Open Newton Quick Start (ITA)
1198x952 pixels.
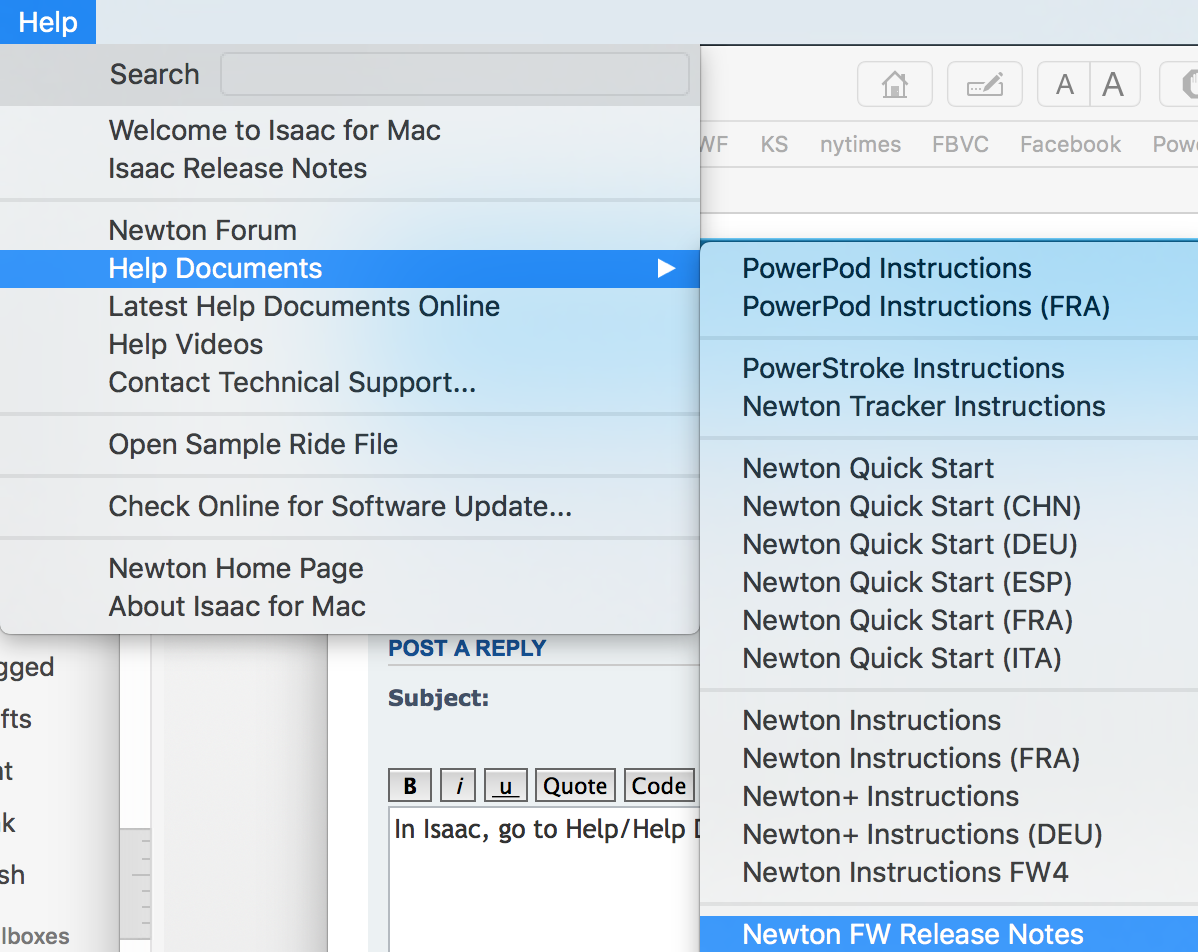coord(949,659)
